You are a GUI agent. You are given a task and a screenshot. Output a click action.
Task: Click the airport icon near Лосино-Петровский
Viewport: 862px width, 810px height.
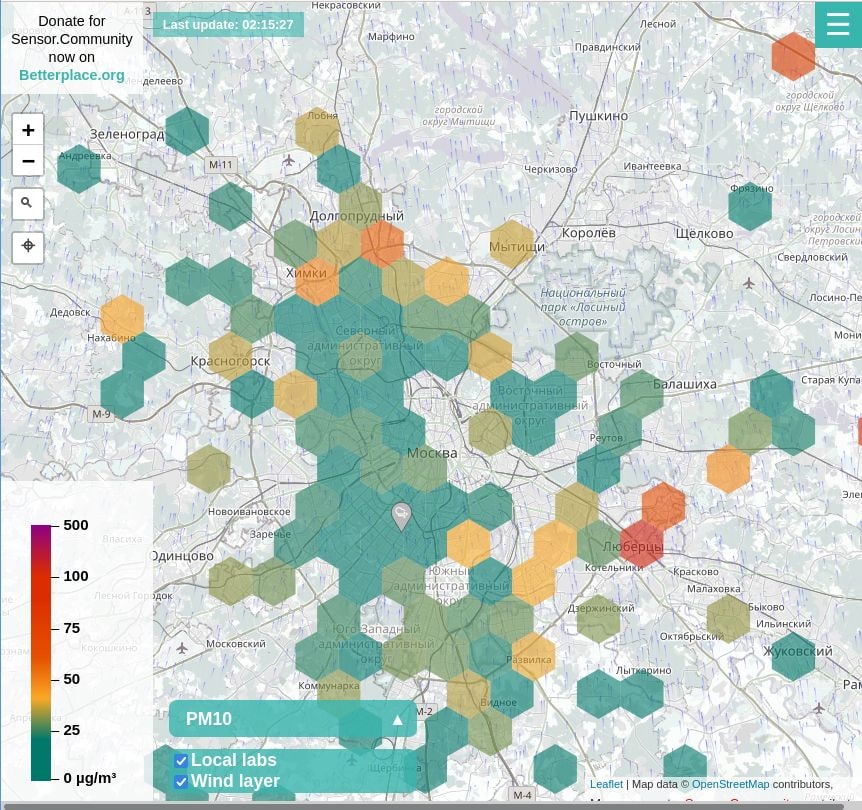pos(748,284)
